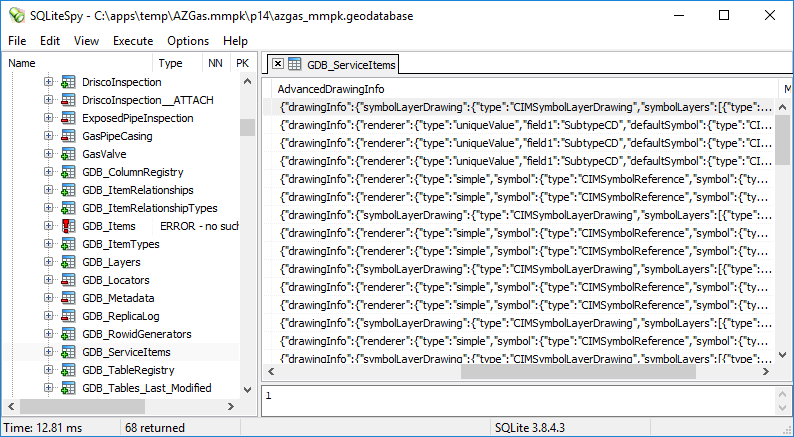Expand the DriscoInspection node
Image resolution: width=794 pixels, height=437 pixels.
48,82
